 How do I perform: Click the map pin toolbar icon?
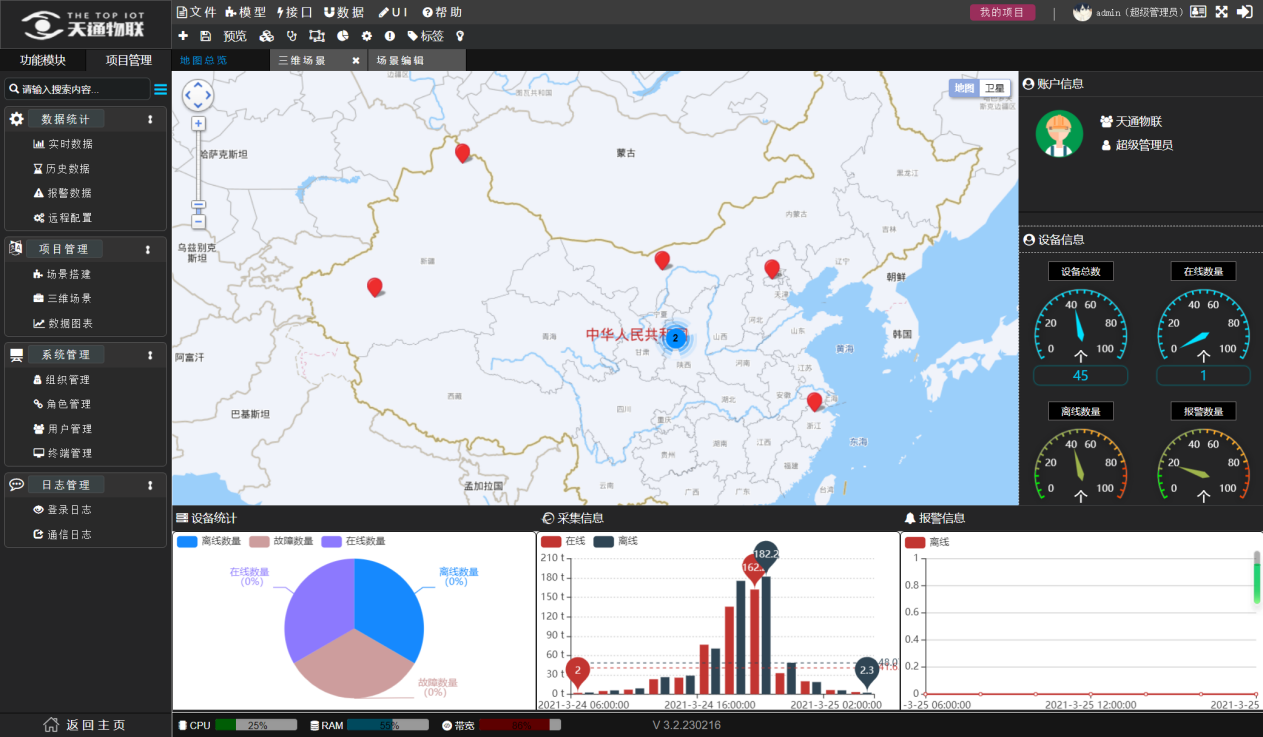pos(460,36)
